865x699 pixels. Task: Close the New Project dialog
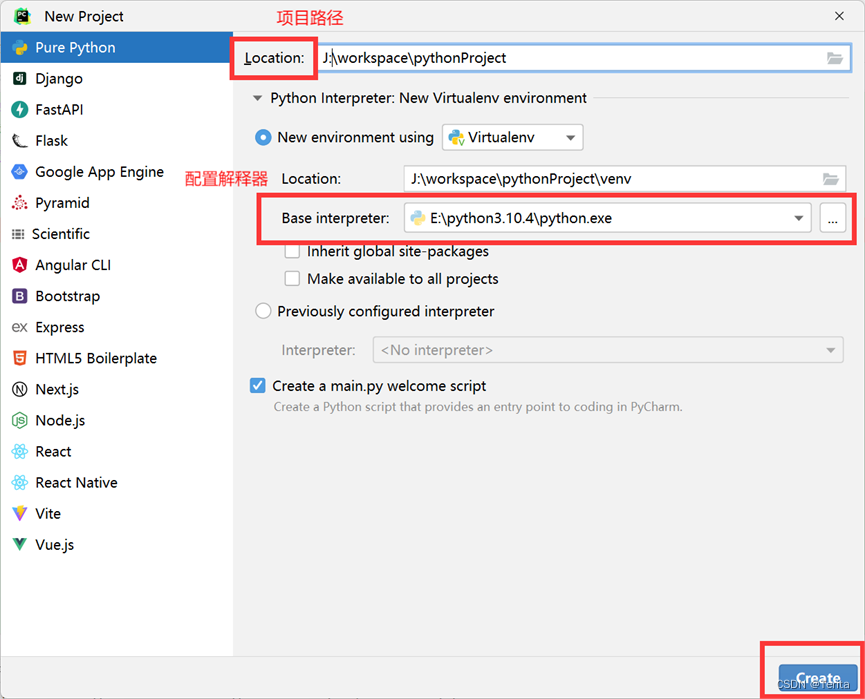(x=839, y=16)
